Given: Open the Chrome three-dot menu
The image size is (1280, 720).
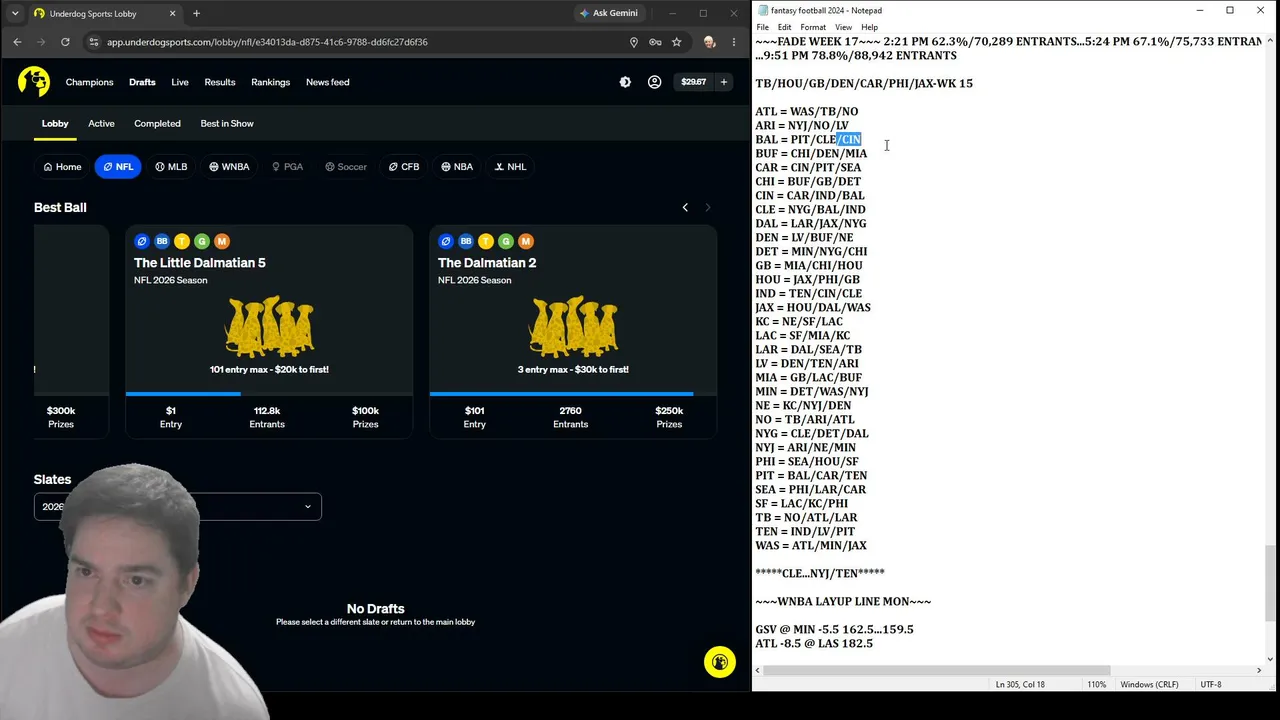Looking at the screenshot, I should pyautogui.click(x=733, y=42).
